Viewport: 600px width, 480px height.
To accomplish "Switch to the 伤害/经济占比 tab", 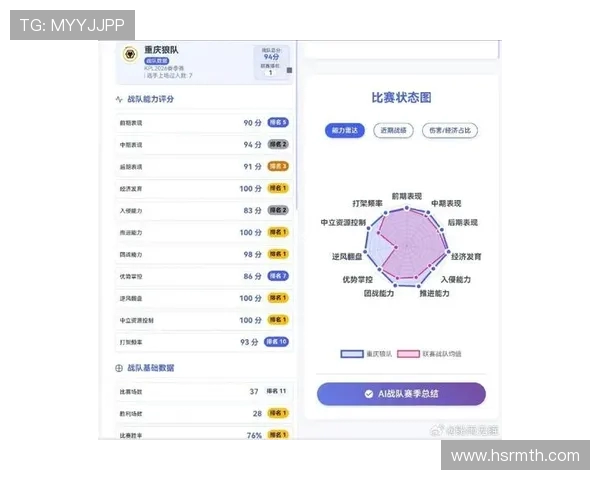I will [x=450, y=131].
